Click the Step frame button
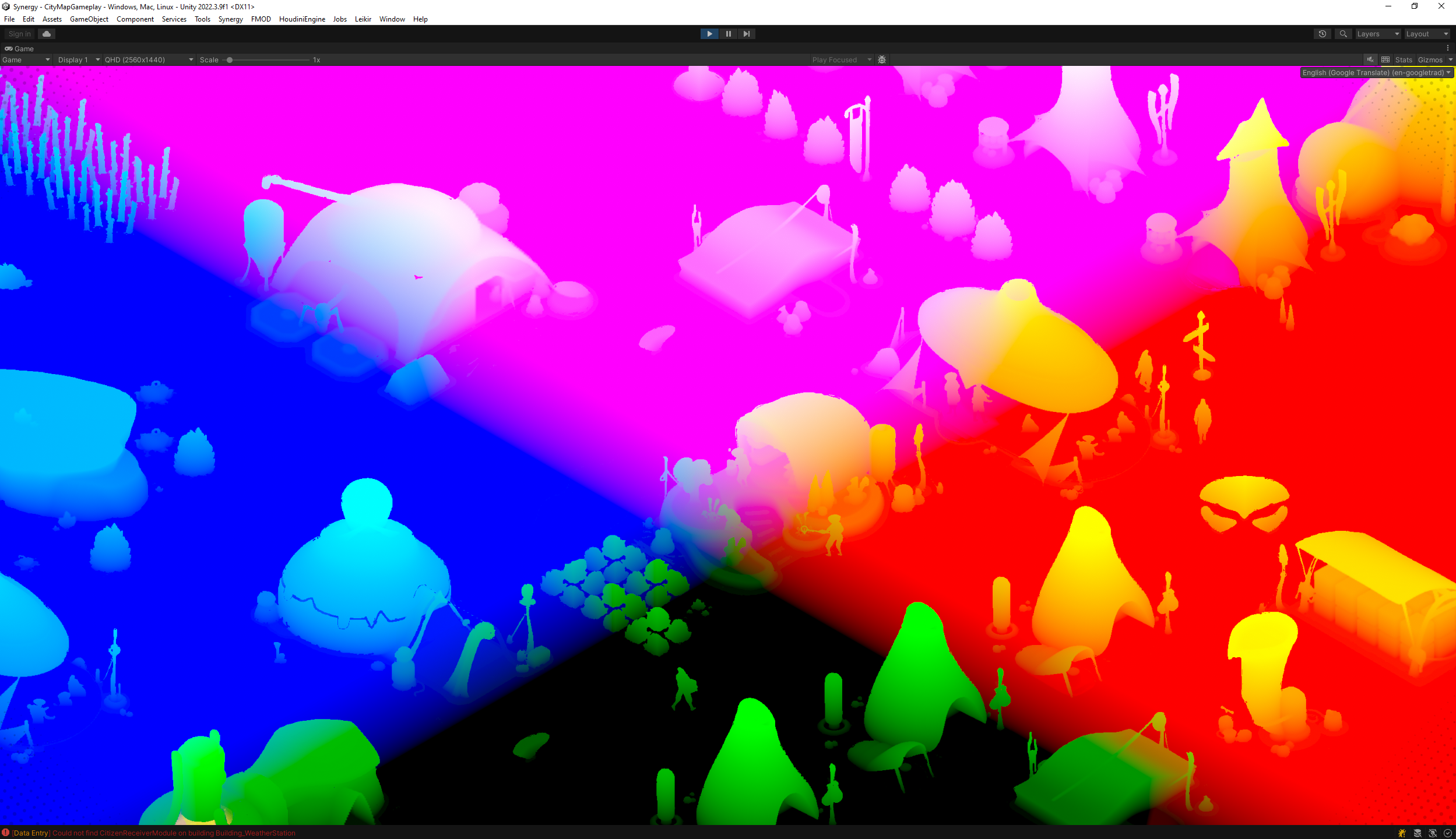The width and height of the screenshot is (1456, 839). (747, 34)
